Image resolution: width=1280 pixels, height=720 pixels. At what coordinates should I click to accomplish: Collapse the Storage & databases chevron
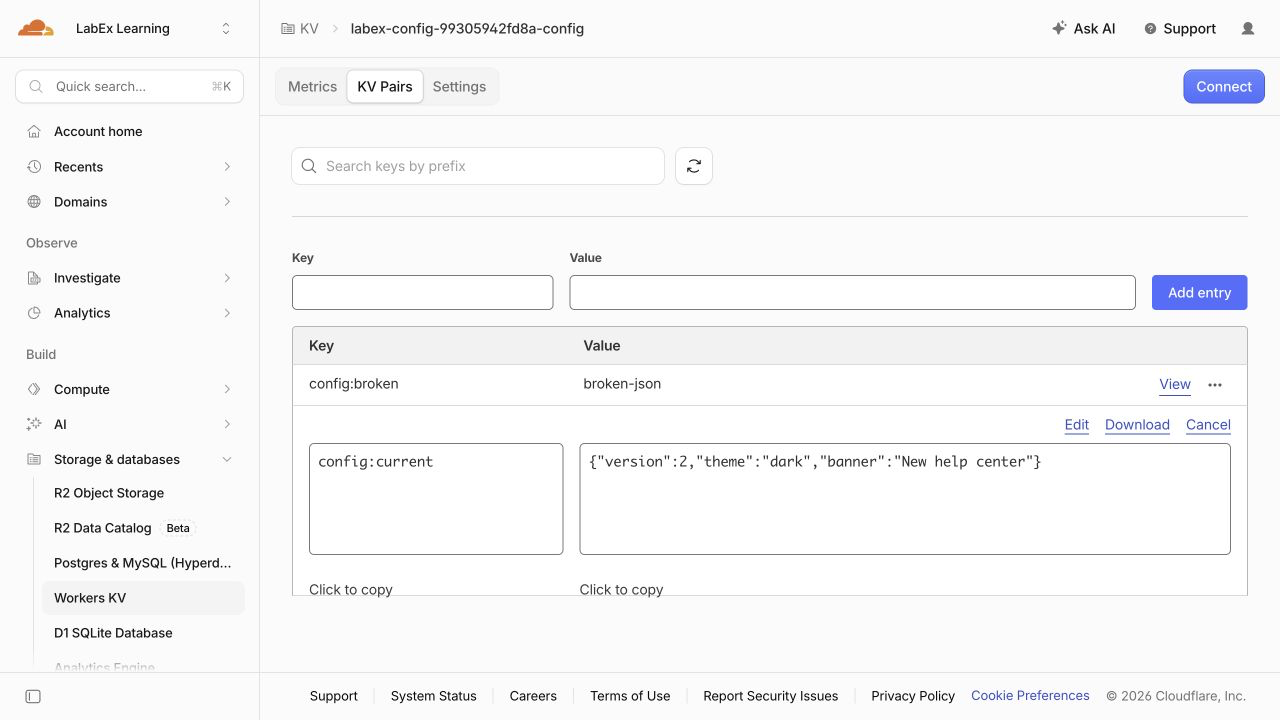pos(227,460)
